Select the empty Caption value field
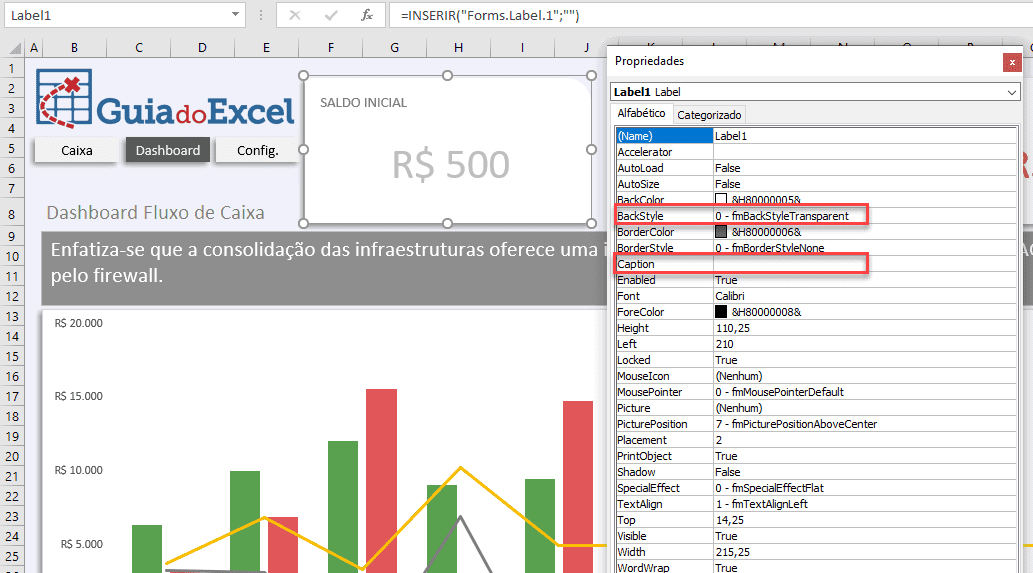The width and height of the screenshot is (1033, 573). (x=864, y=264)
